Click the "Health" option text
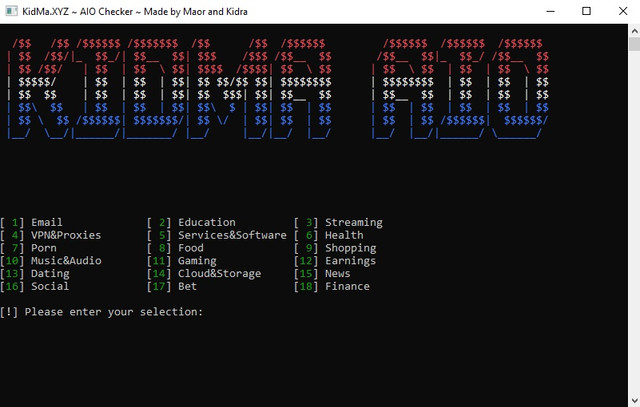 (x=344, y=235)
